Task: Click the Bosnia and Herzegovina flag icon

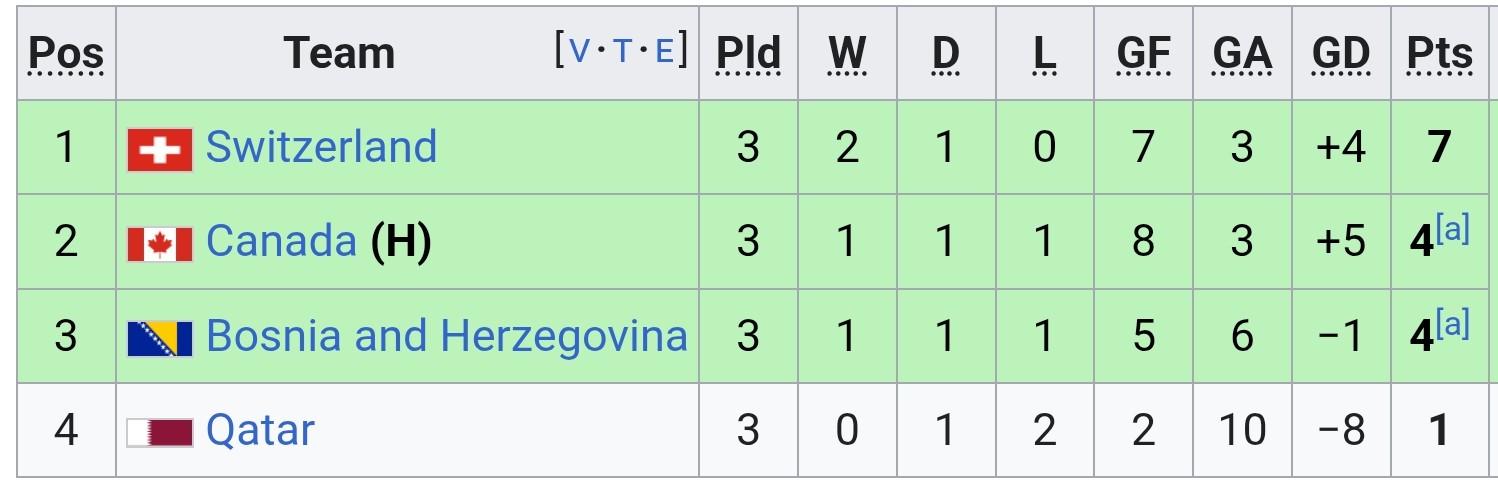Action: 160,339
